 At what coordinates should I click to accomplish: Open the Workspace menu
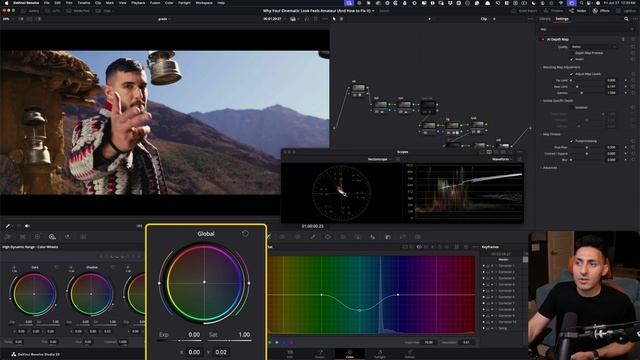tap(204, 3)
